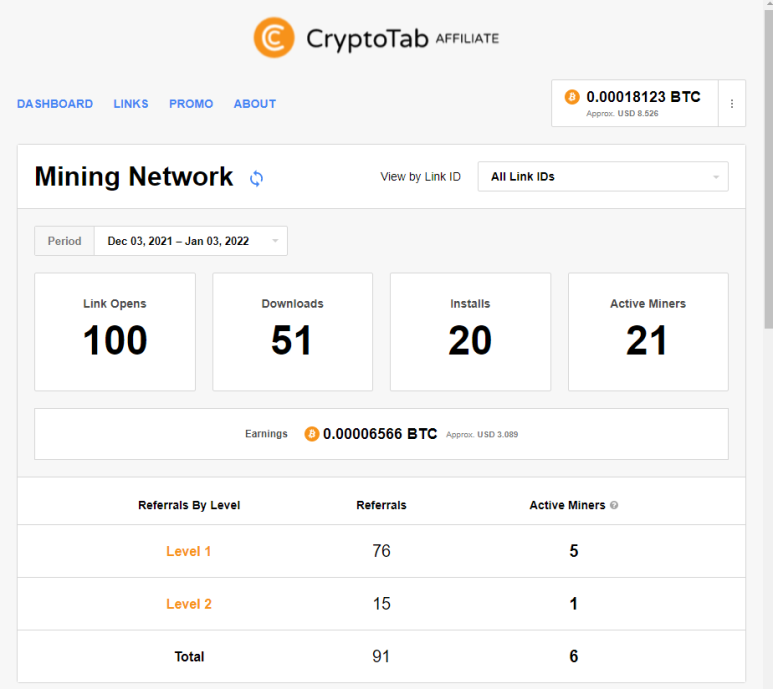Click the Total active miners 6
773x689 pixels.
coord(573,656)
